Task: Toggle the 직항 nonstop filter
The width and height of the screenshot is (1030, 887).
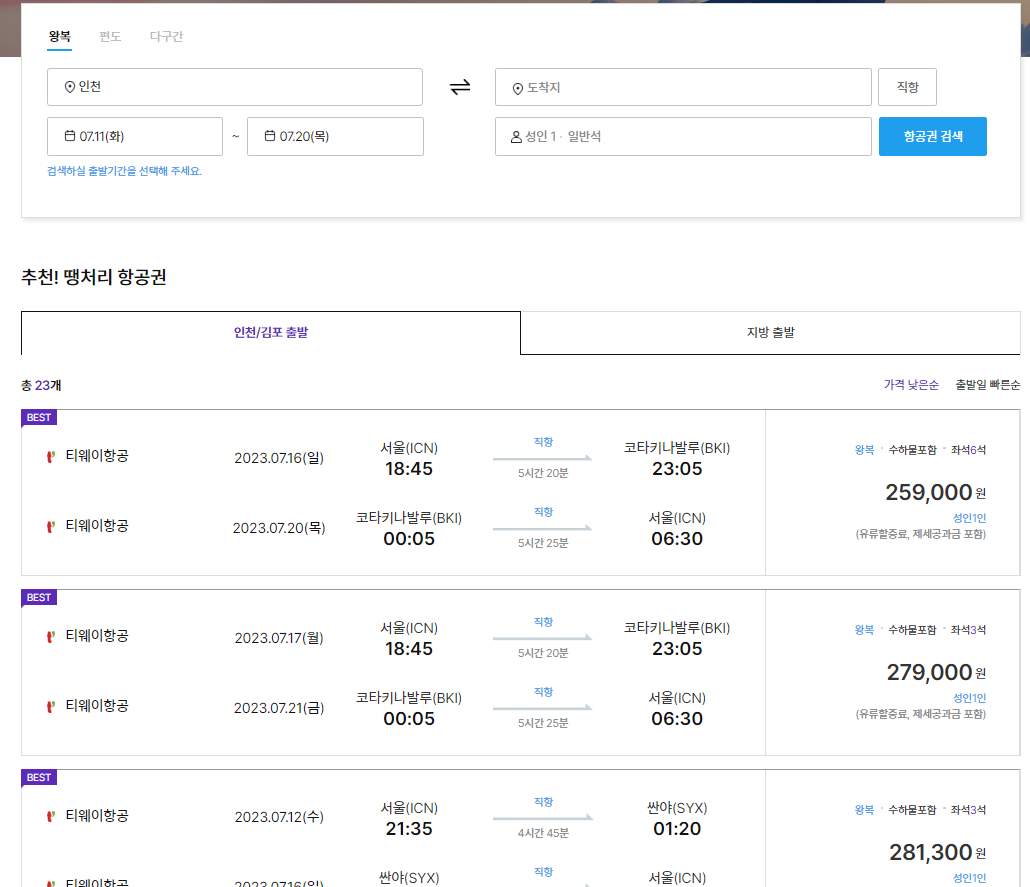Action: [x=906, y=87]
